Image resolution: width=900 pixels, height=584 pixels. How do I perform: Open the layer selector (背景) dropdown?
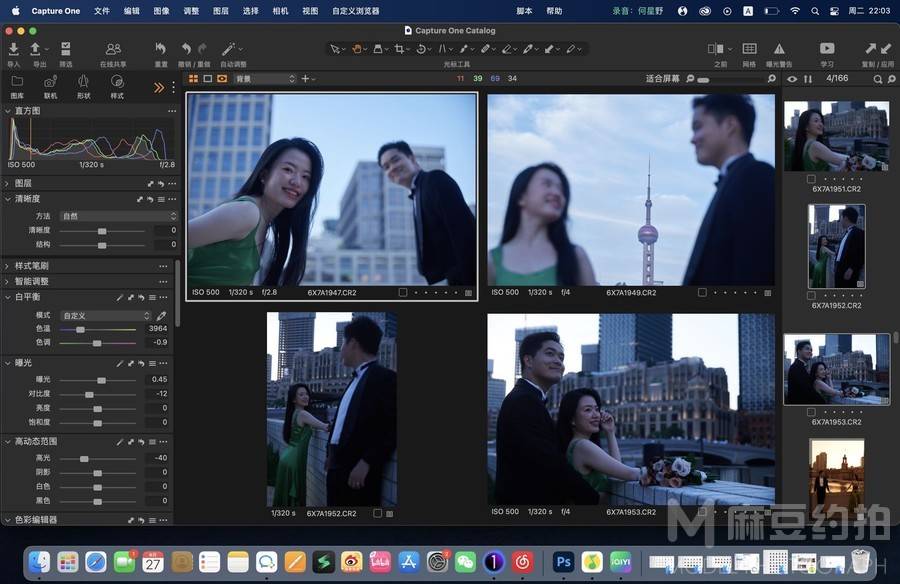[x=265, y=79]
